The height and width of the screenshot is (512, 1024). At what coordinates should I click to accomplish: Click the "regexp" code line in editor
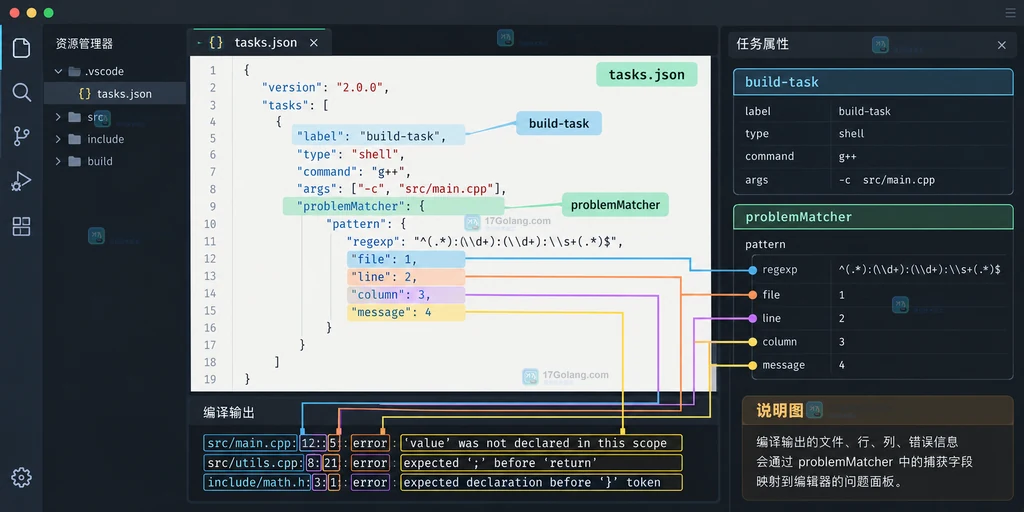pos(485,242)
